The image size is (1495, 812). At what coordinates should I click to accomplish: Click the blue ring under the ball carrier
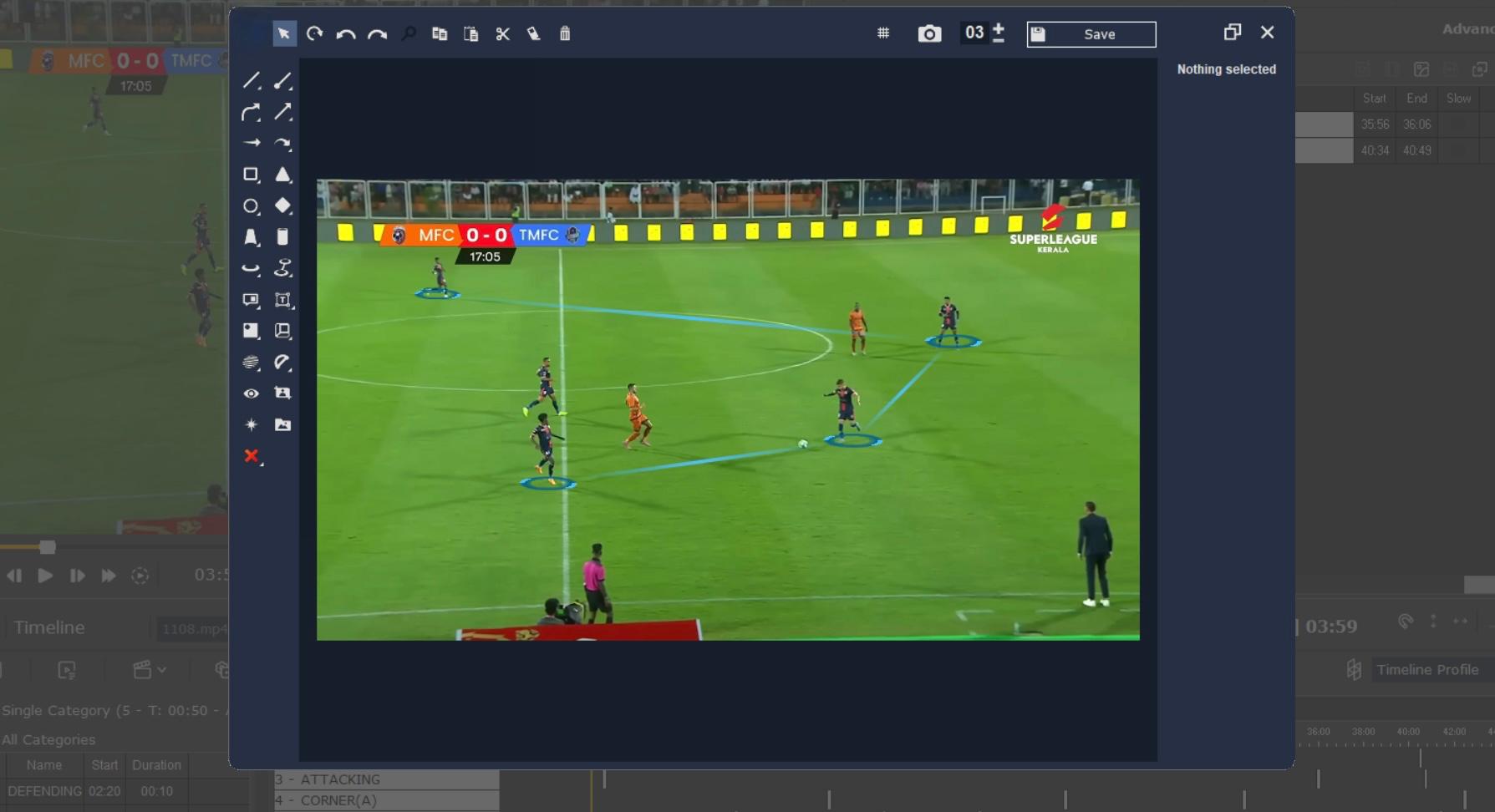[853, 440]
